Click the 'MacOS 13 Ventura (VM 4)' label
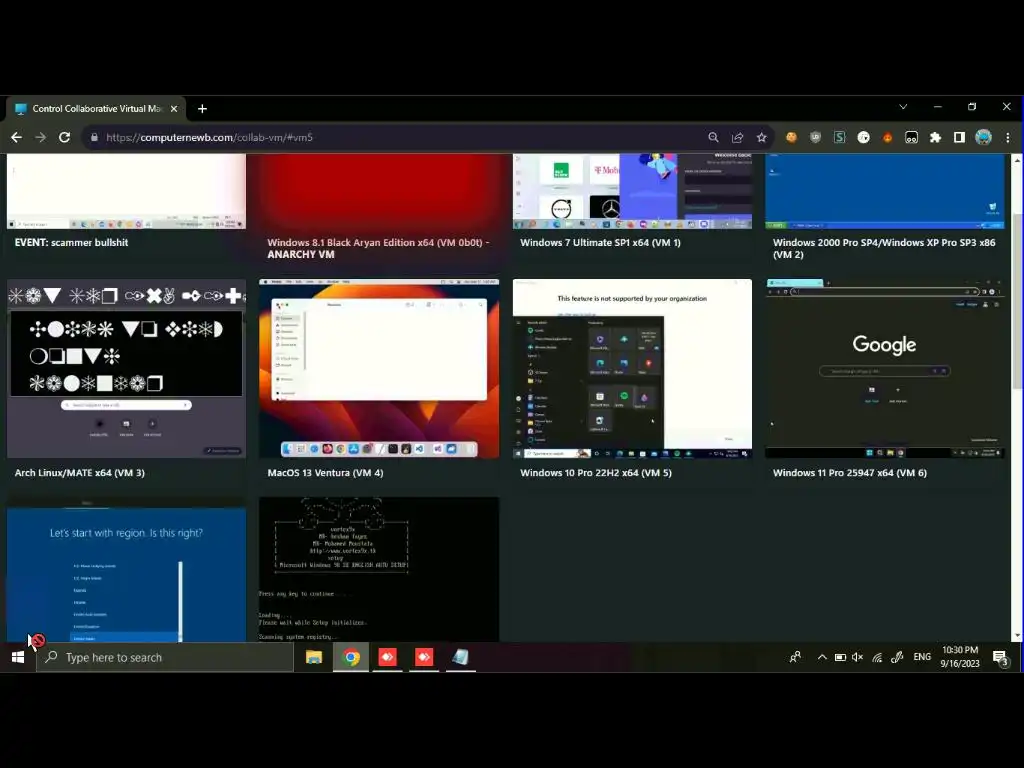This screenshot has height=768, width=1024. 325,473
